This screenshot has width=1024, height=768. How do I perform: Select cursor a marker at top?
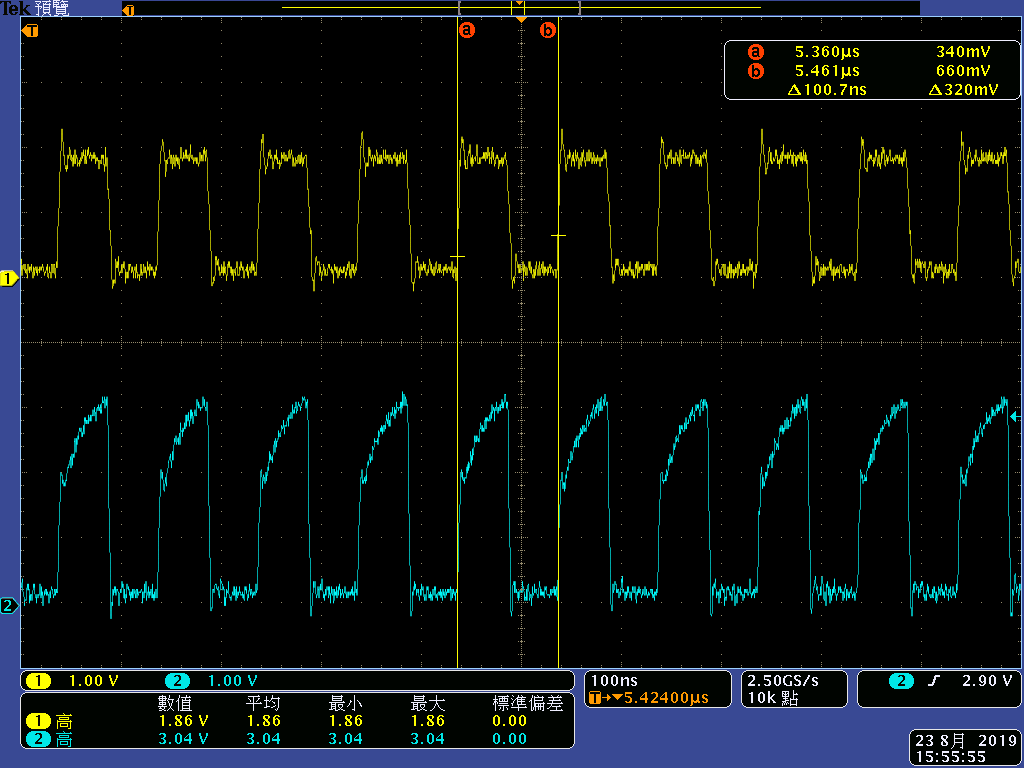[467, 29]
